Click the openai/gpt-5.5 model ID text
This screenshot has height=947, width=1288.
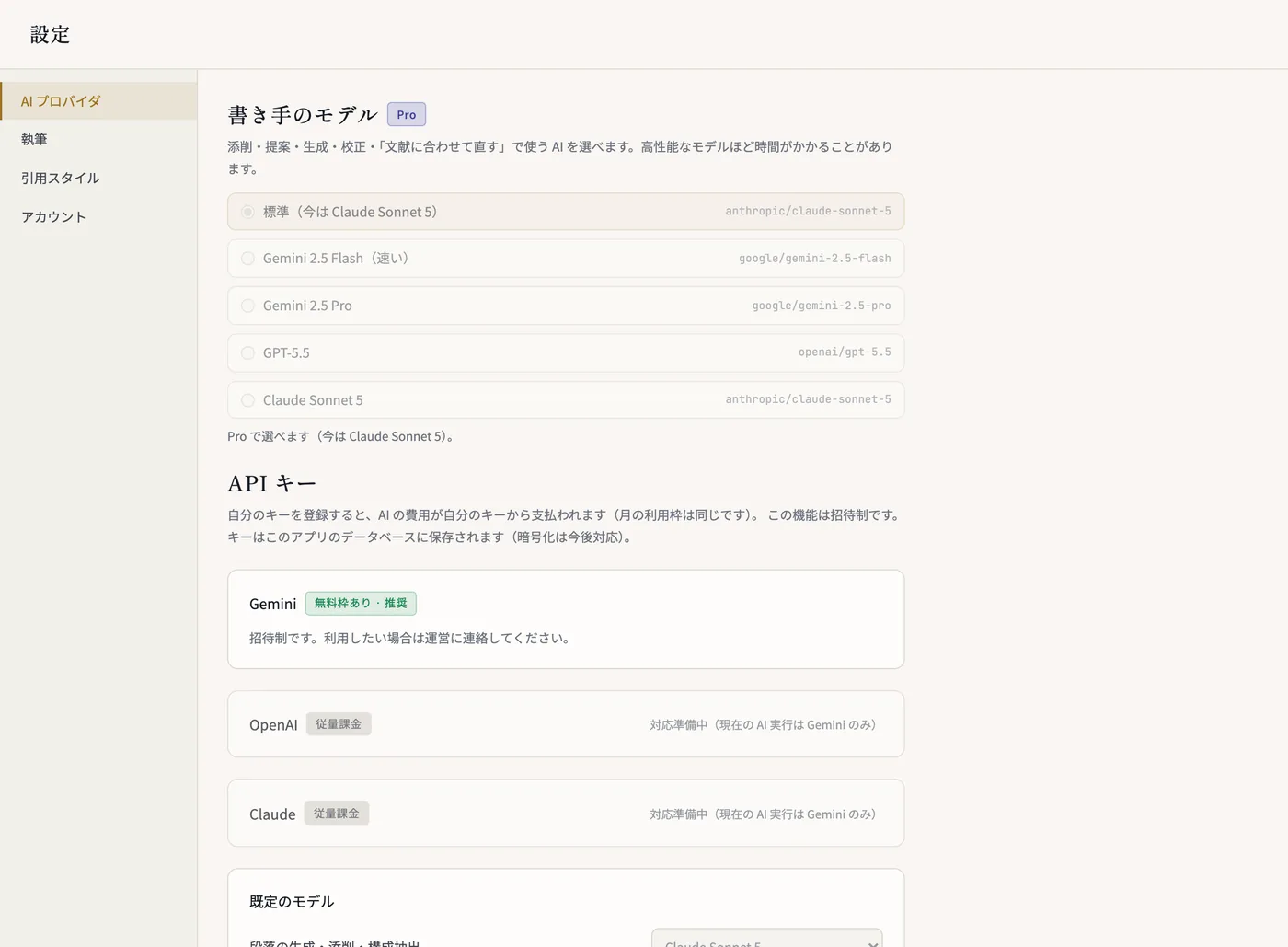click(845, 352)
